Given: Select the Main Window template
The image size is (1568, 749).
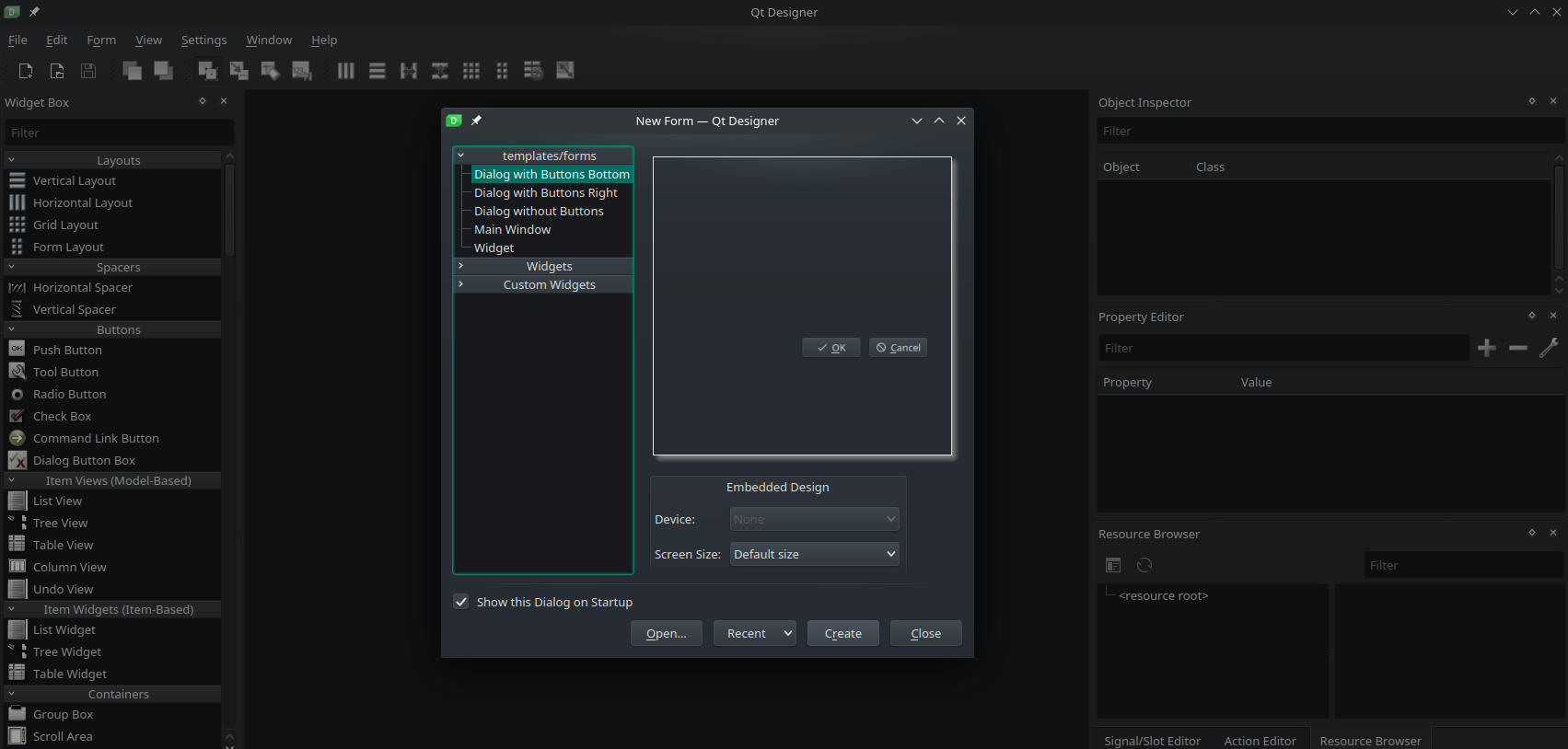Looking at the screenshot, I should pos(513,229).
